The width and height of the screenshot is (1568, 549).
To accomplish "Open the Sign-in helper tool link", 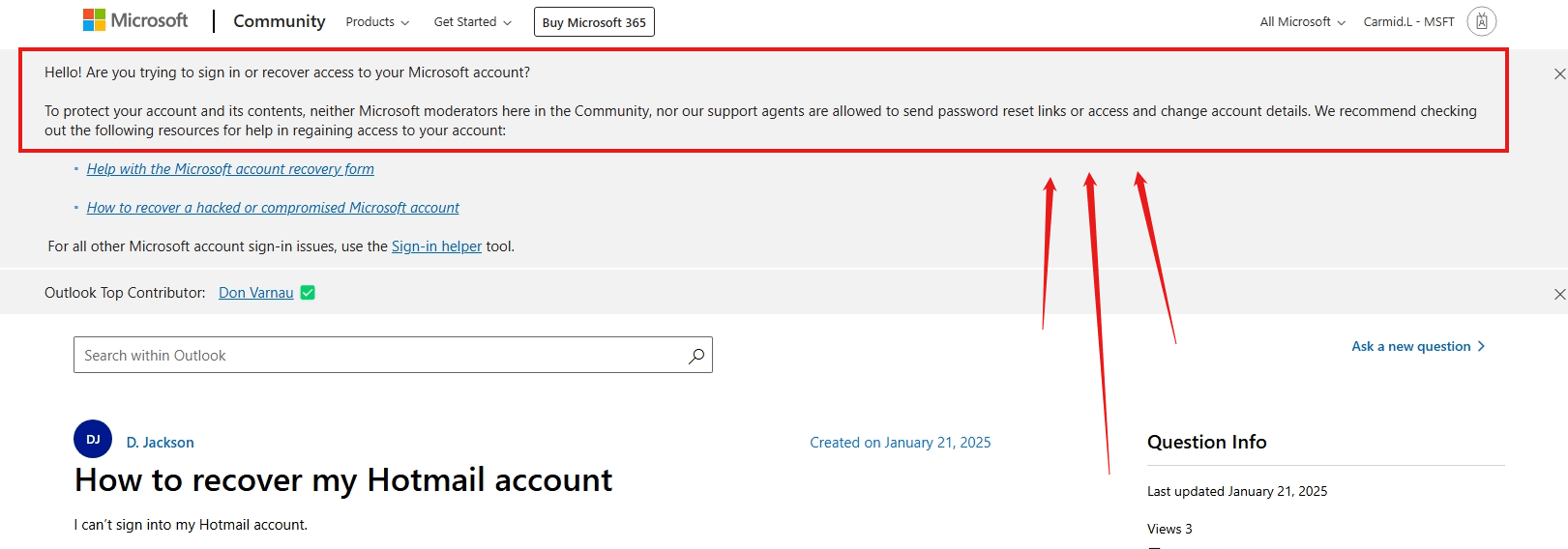I will [436, 246].
